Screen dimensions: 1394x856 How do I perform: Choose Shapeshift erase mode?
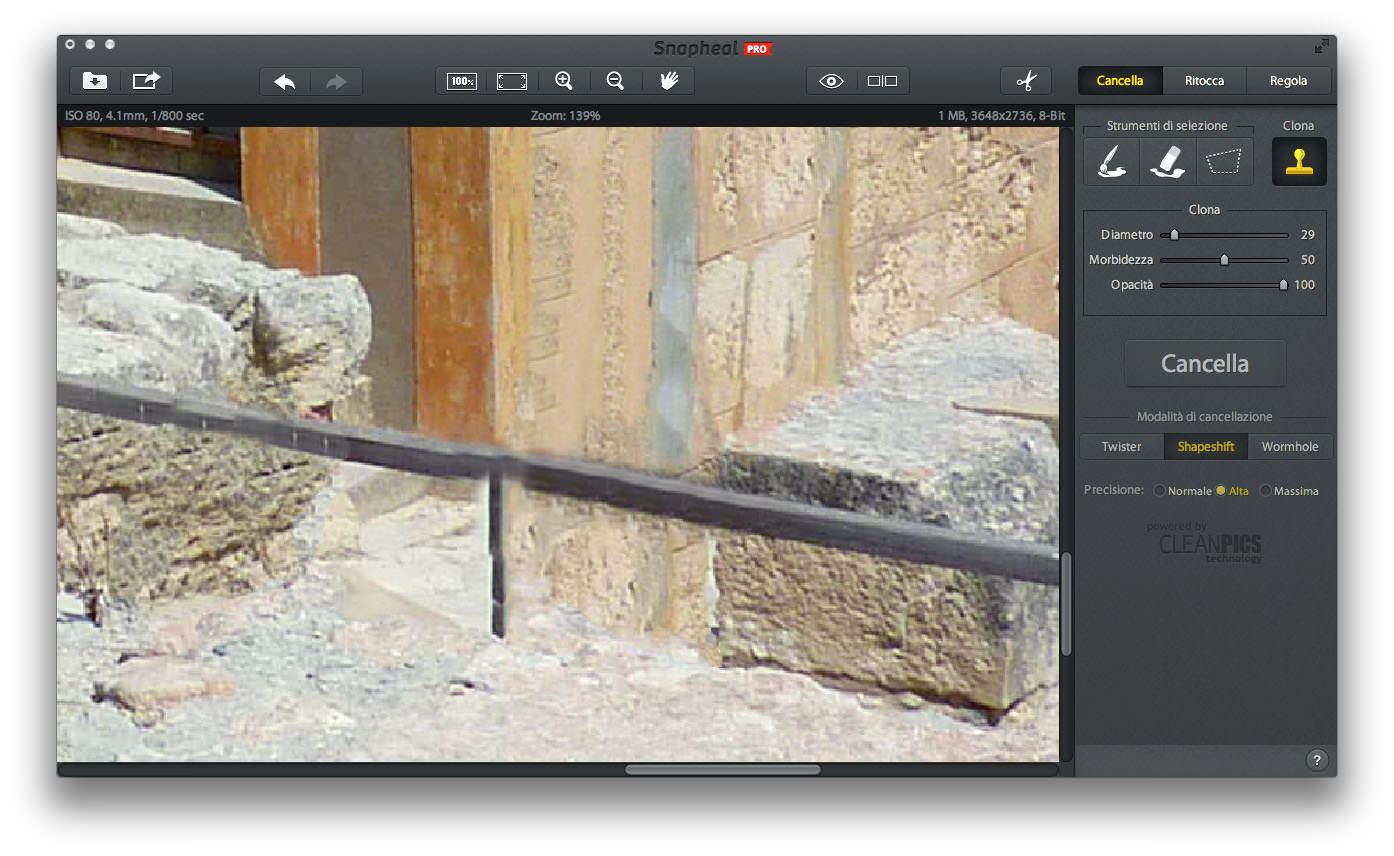[1206, 447]
